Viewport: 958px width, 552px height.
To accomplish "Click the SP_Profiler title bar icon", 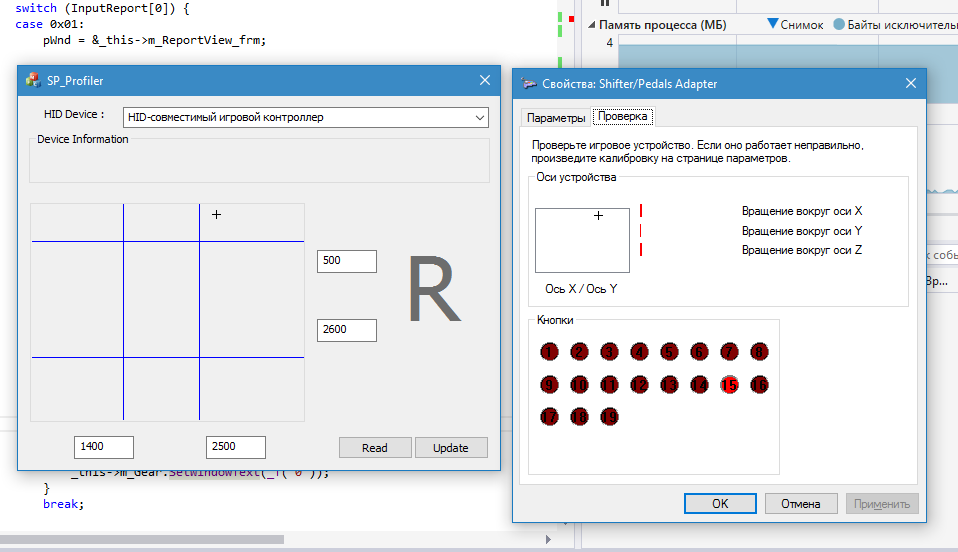I will click(x=33, y=81).
